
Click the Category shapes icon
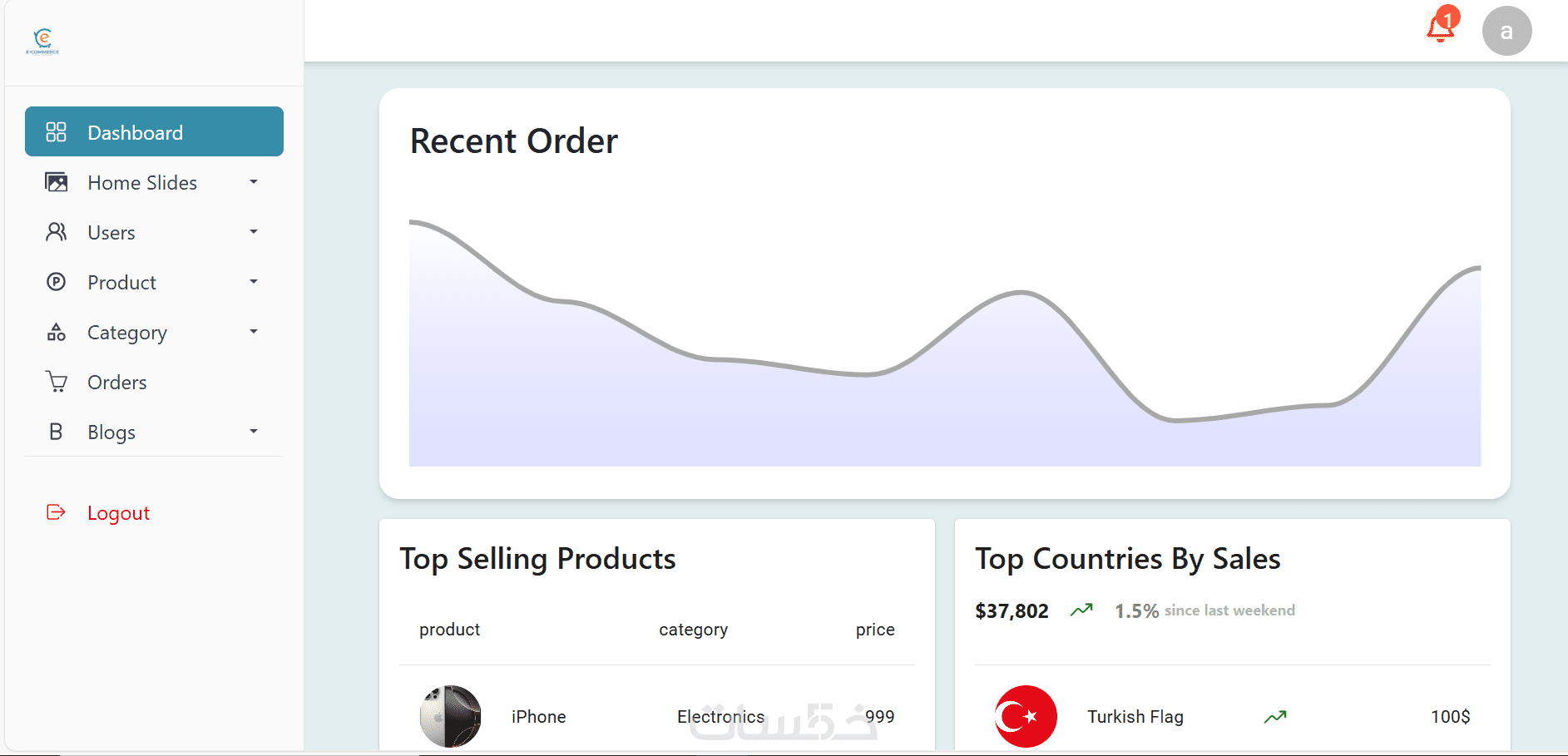tap(56, 332)
